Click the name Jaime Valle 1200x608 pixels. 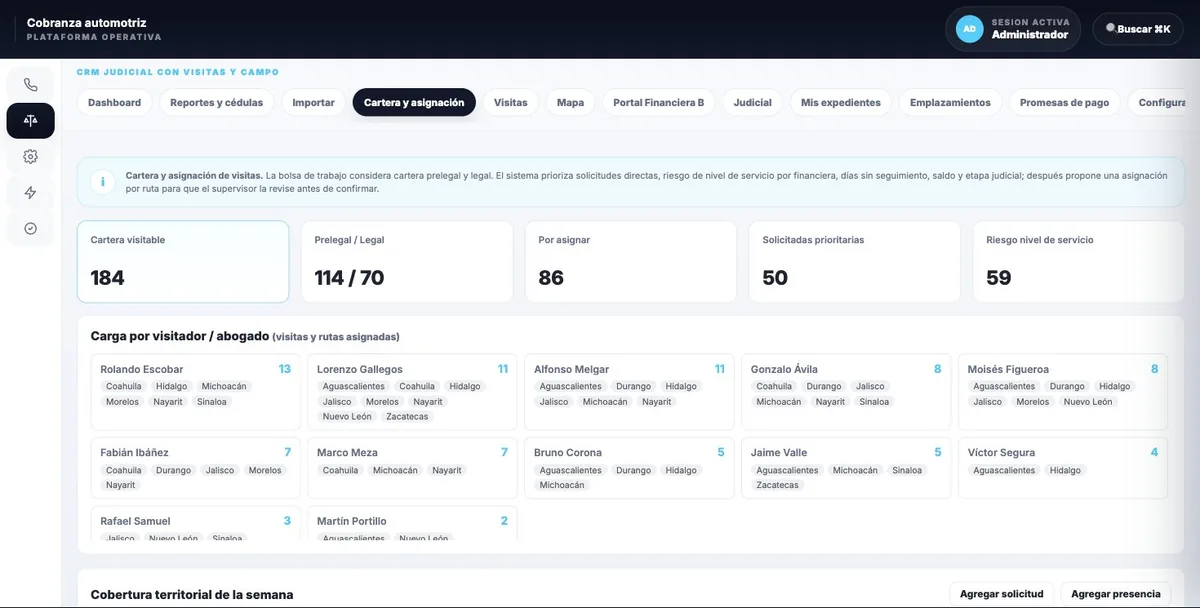(x=779, y=453)
